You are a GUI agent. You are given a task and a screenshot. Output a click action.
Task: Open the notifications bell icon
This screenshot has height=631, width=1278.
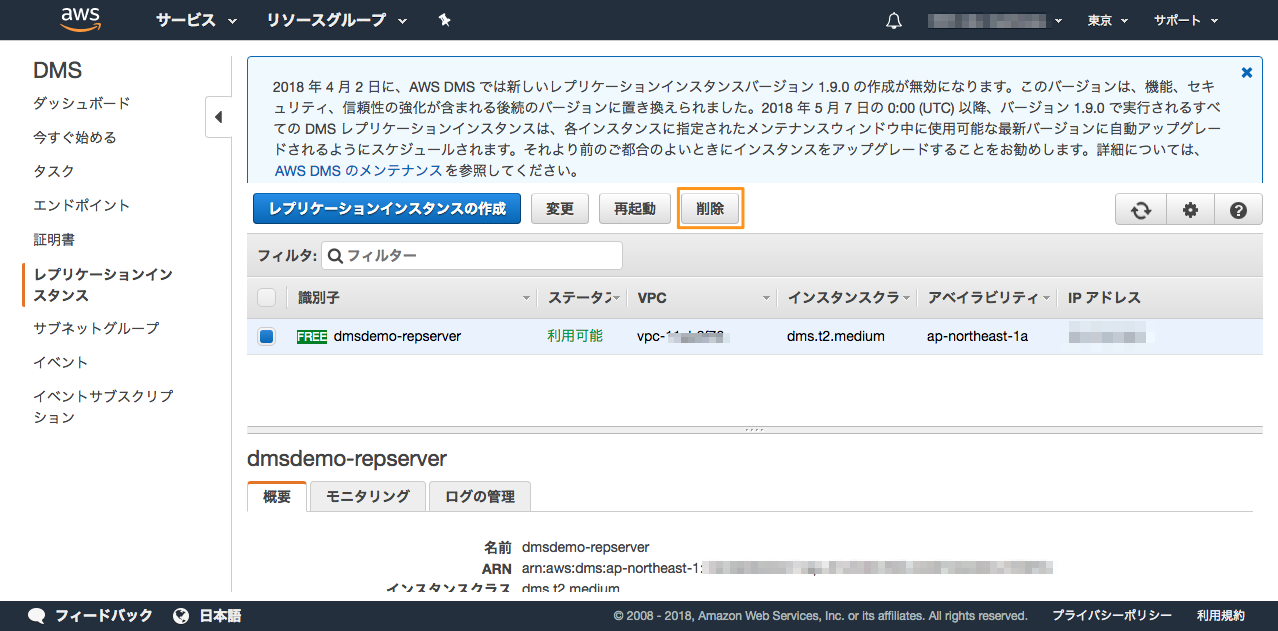(894, 20)
